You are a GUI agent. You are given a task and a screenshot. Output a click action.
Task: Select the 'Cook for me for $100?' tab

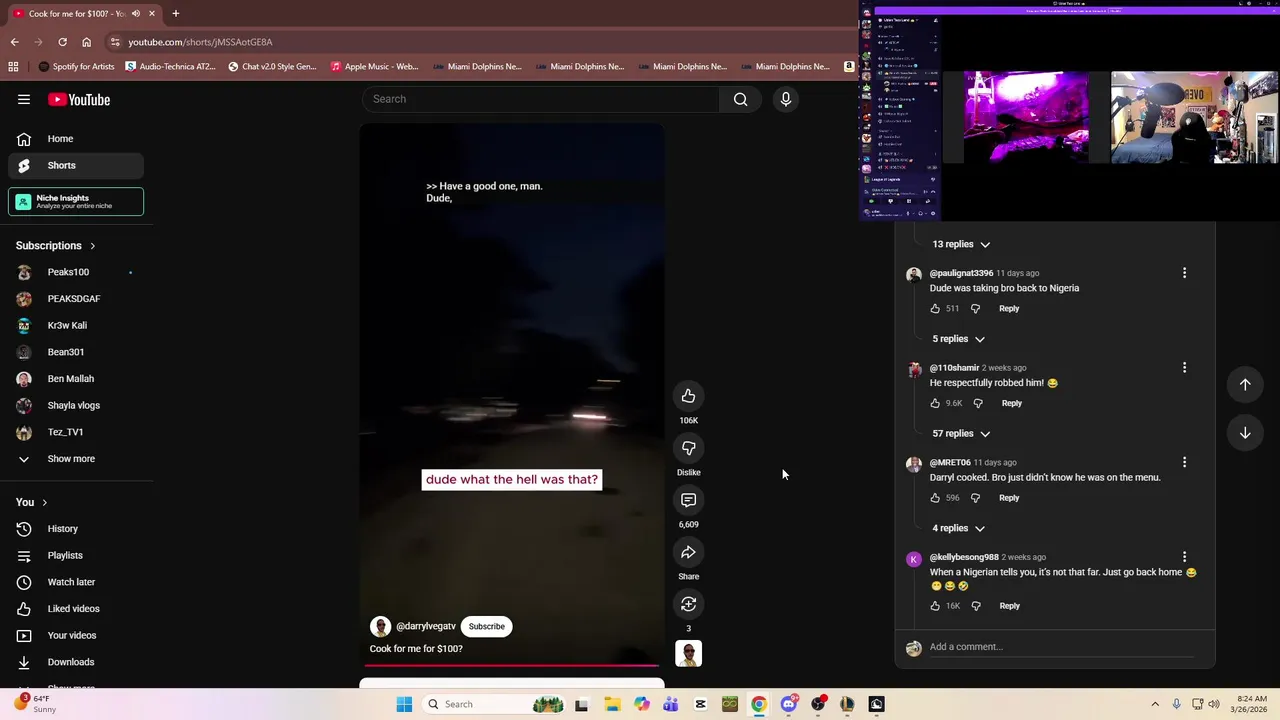click(x=84, y=13)
